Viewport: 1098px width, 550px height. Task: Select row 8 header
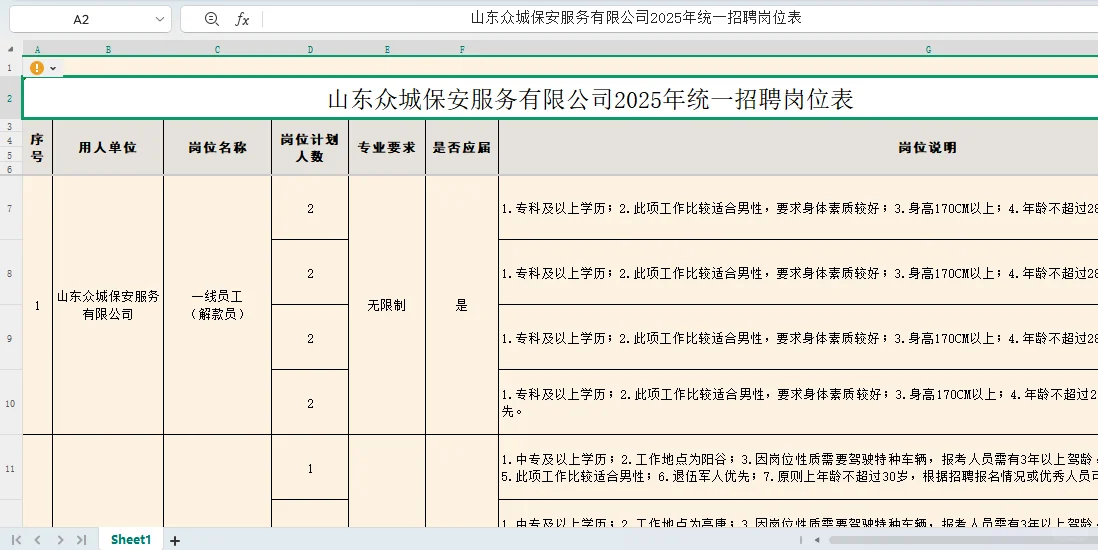10,273
